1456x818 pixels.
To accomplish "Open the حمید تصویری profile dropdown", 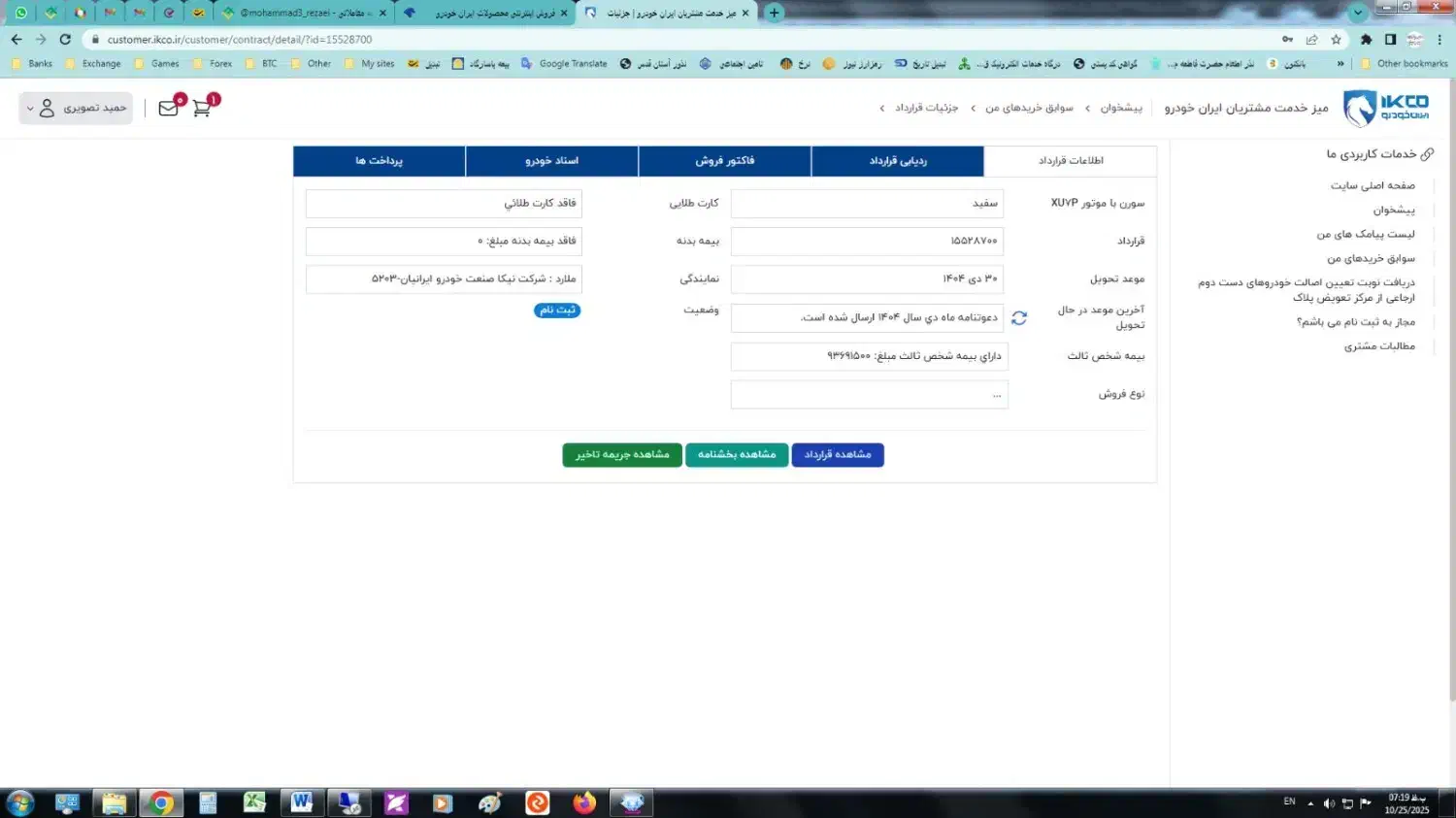I will (75, 108).
